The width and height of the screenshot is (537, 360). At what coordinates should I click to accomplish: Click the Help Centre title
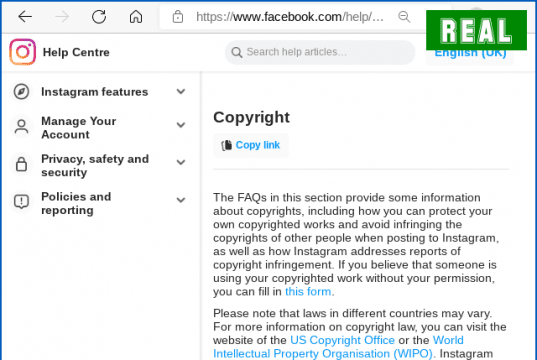pyautogui.click(x=76, y=52)
